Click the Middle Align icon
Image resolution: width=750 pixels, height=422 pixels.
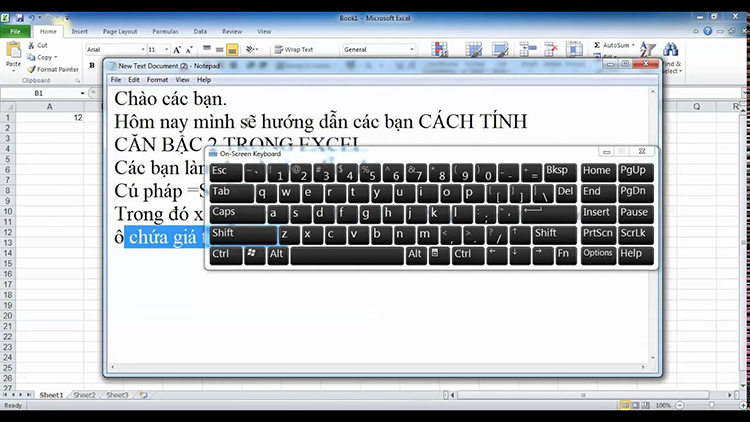[219, 49]
